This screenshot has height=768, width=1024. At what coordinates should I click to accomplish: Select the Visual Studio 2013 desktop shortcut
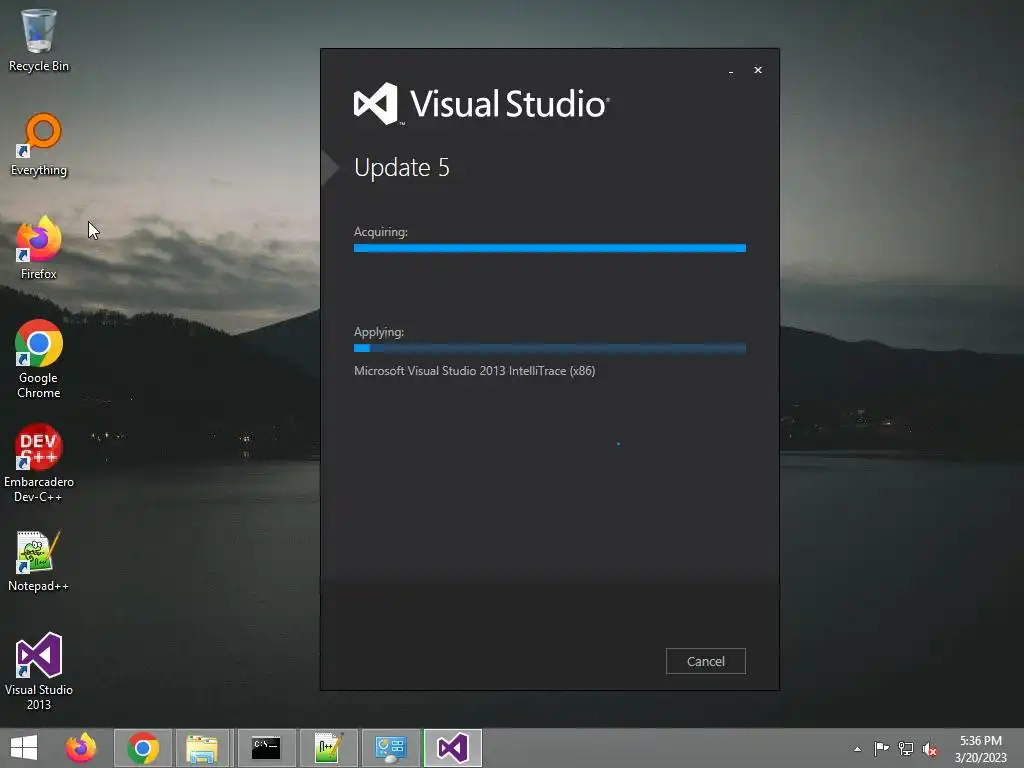39,671
